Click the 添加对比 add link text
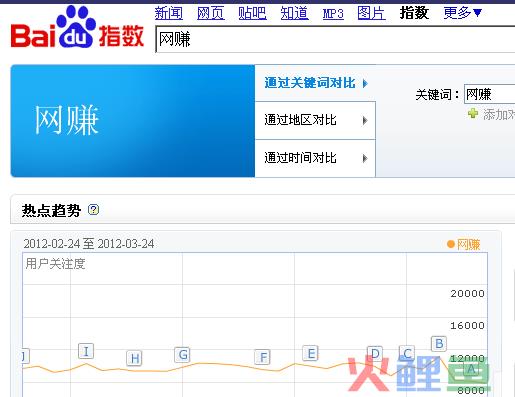 [x=499, y=115]
